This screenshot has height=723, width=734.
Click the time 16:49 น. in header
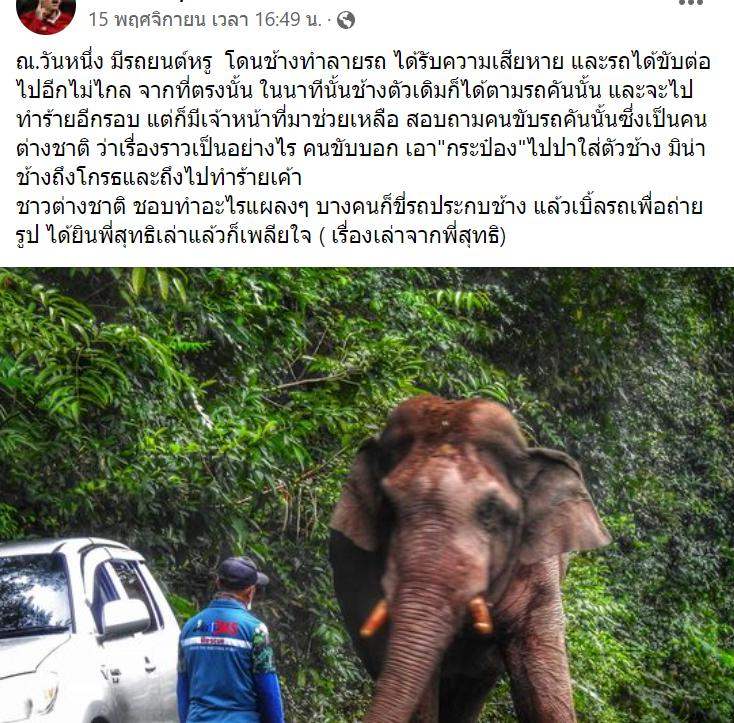(x=288, y=20)
